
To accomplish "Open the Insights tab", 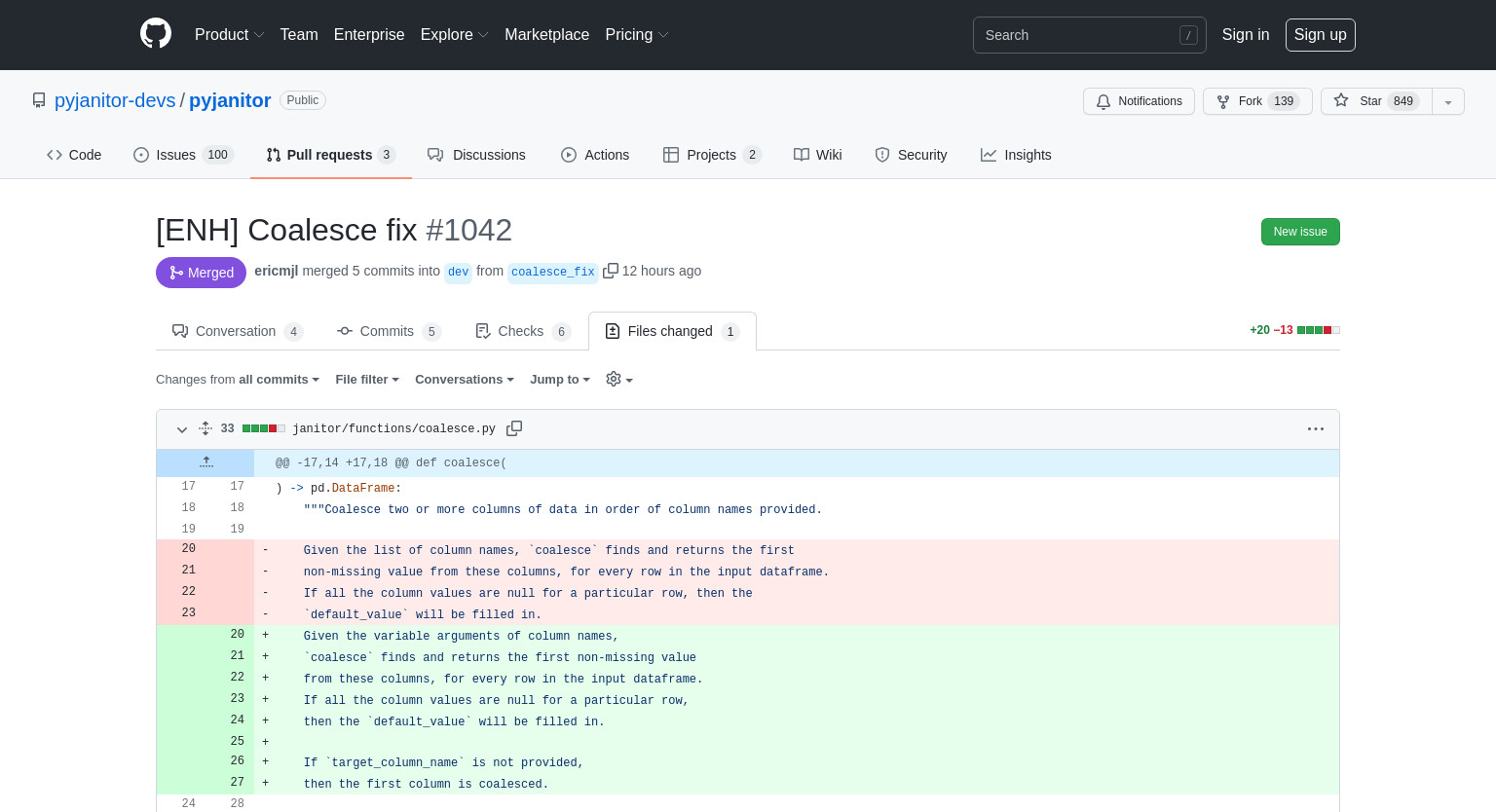I will click(1016, 155).
